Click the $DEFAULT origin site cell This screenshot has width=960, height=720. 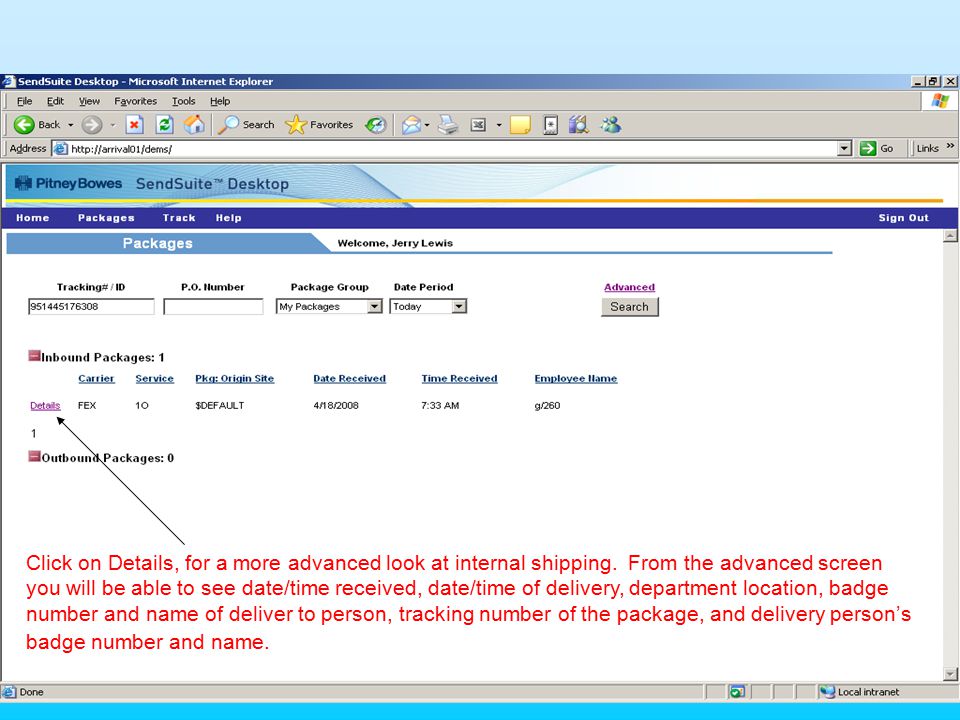click(x=220, y=405)
